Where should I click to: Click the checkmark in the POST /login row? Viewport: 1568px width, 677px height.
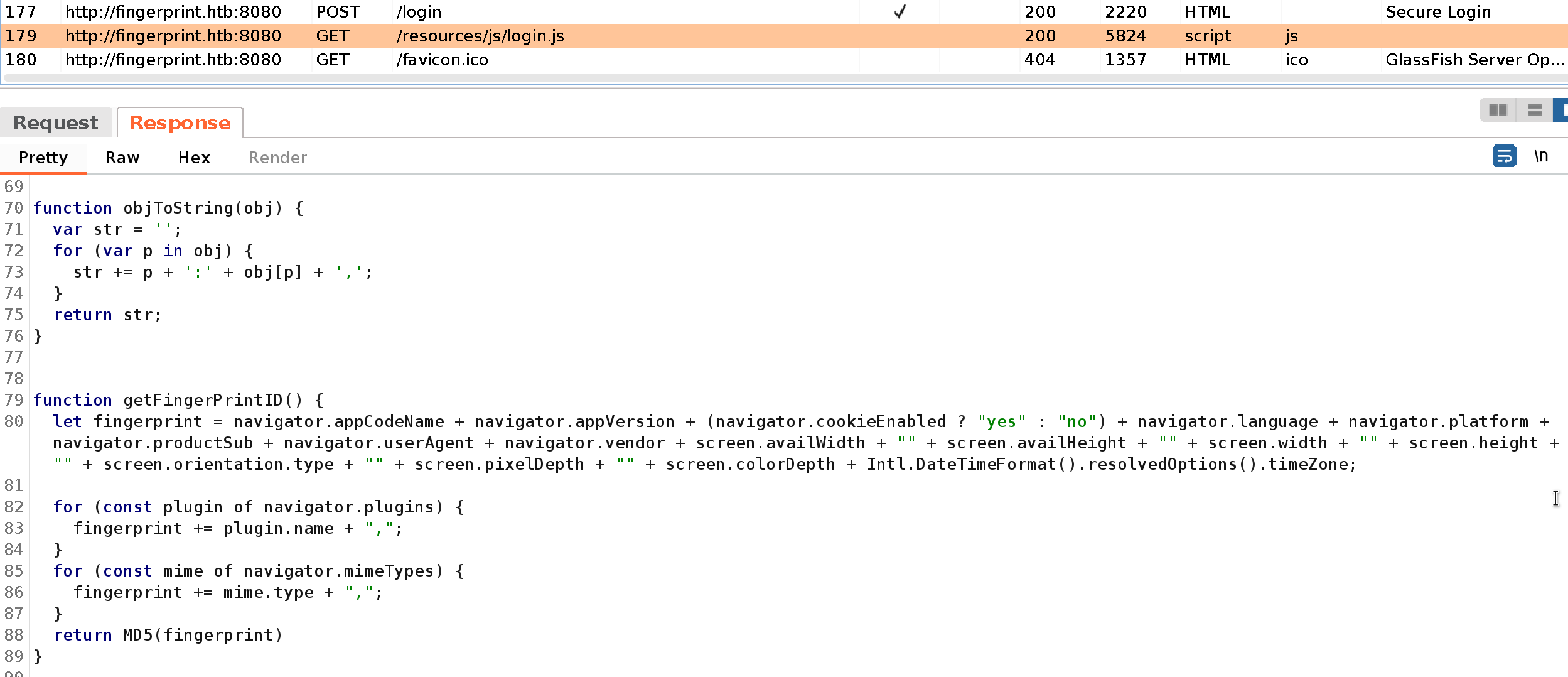pos(899,11)
